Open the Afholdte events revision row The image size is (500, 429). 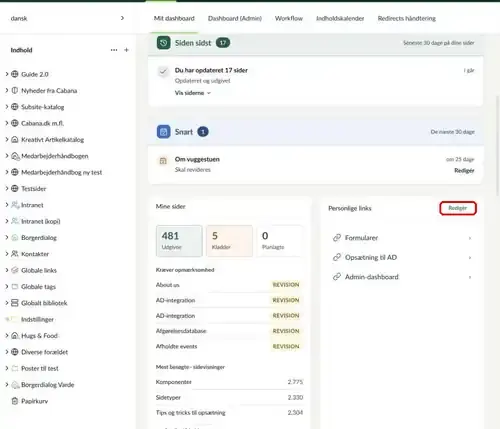tap(228, 346)
